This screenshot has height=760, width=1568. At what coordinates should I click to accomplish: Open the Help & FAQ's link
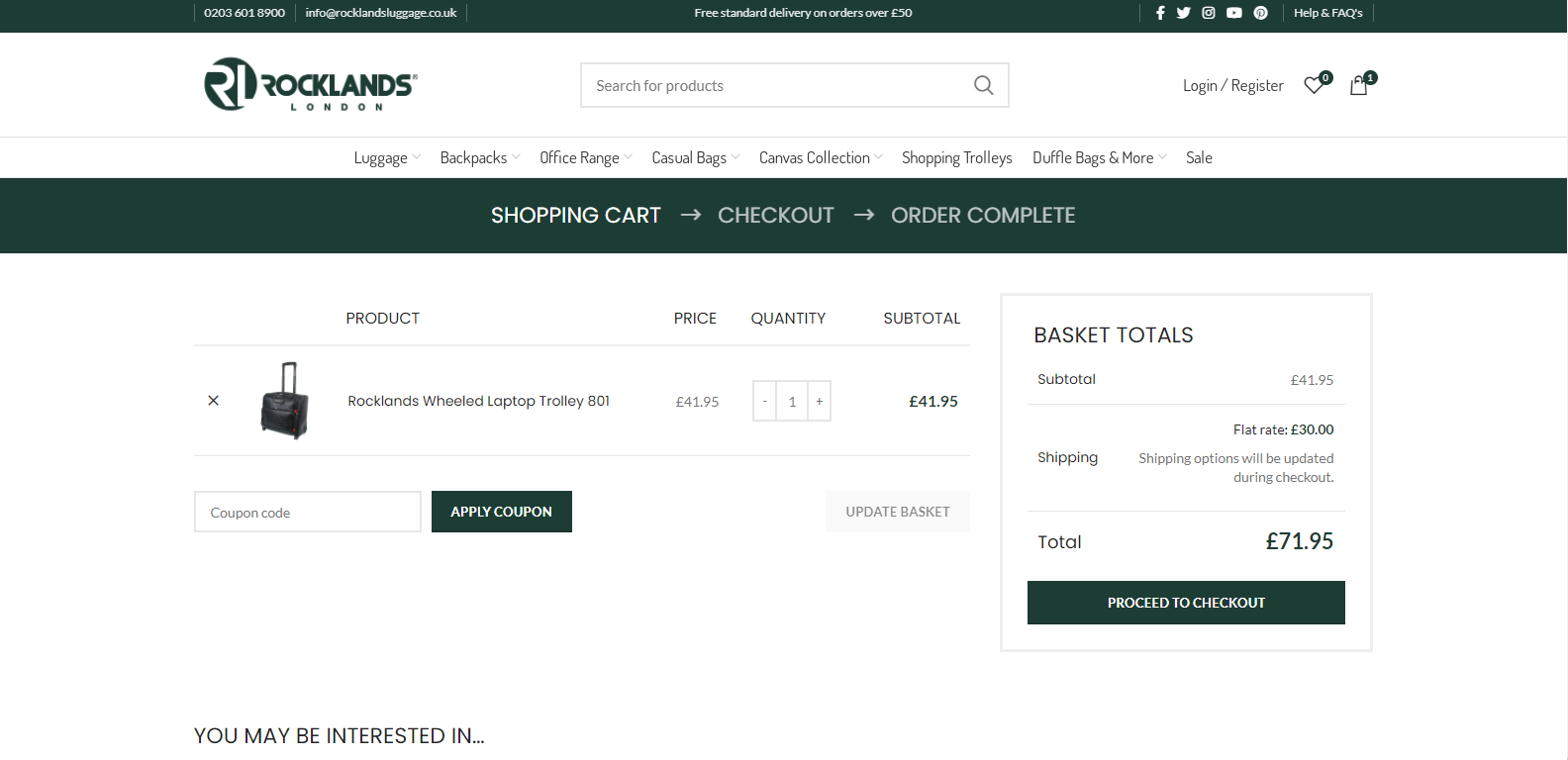click(1328, 13)
